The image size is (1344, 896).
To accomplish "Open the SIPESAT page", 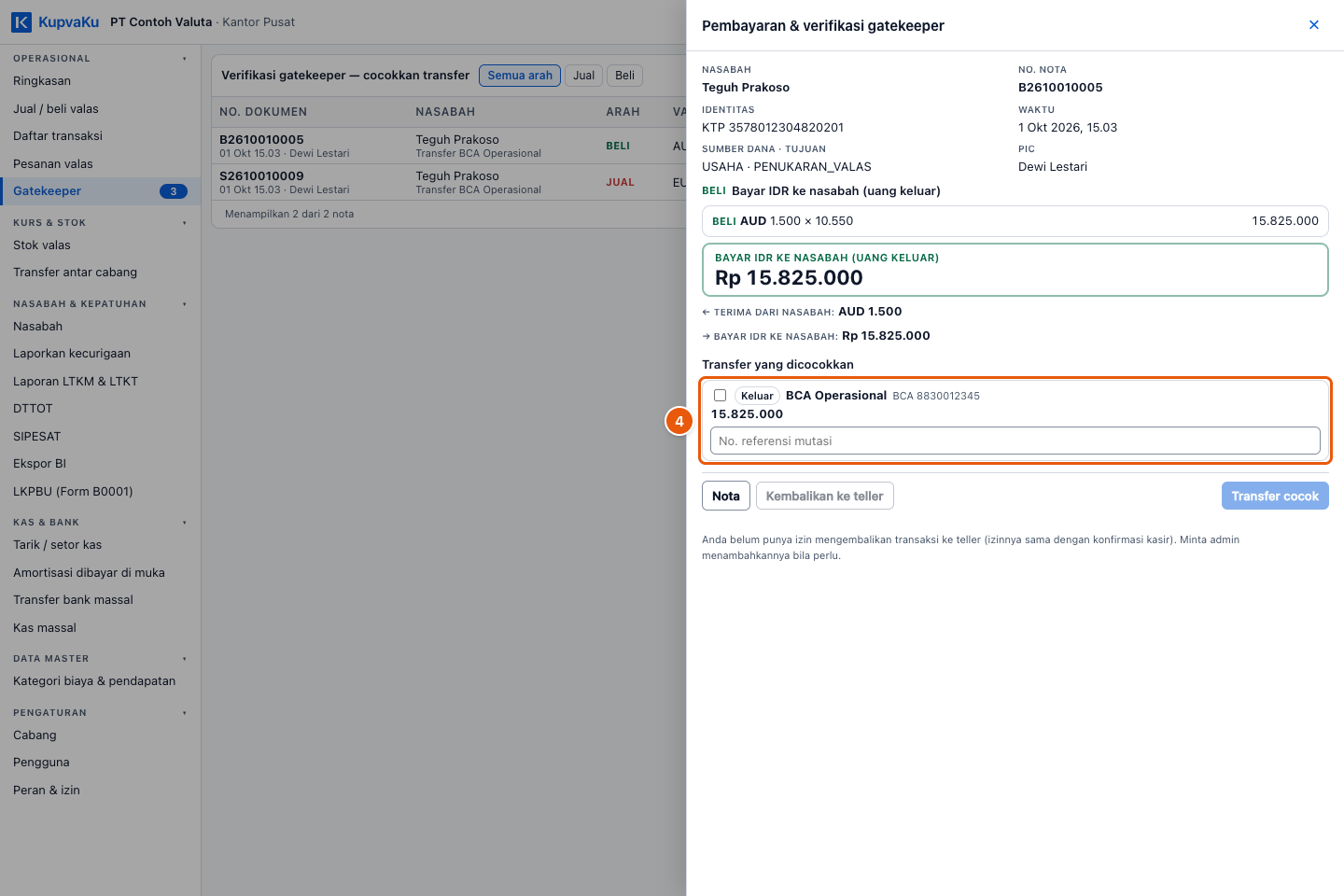I will (x=100, y=437).
